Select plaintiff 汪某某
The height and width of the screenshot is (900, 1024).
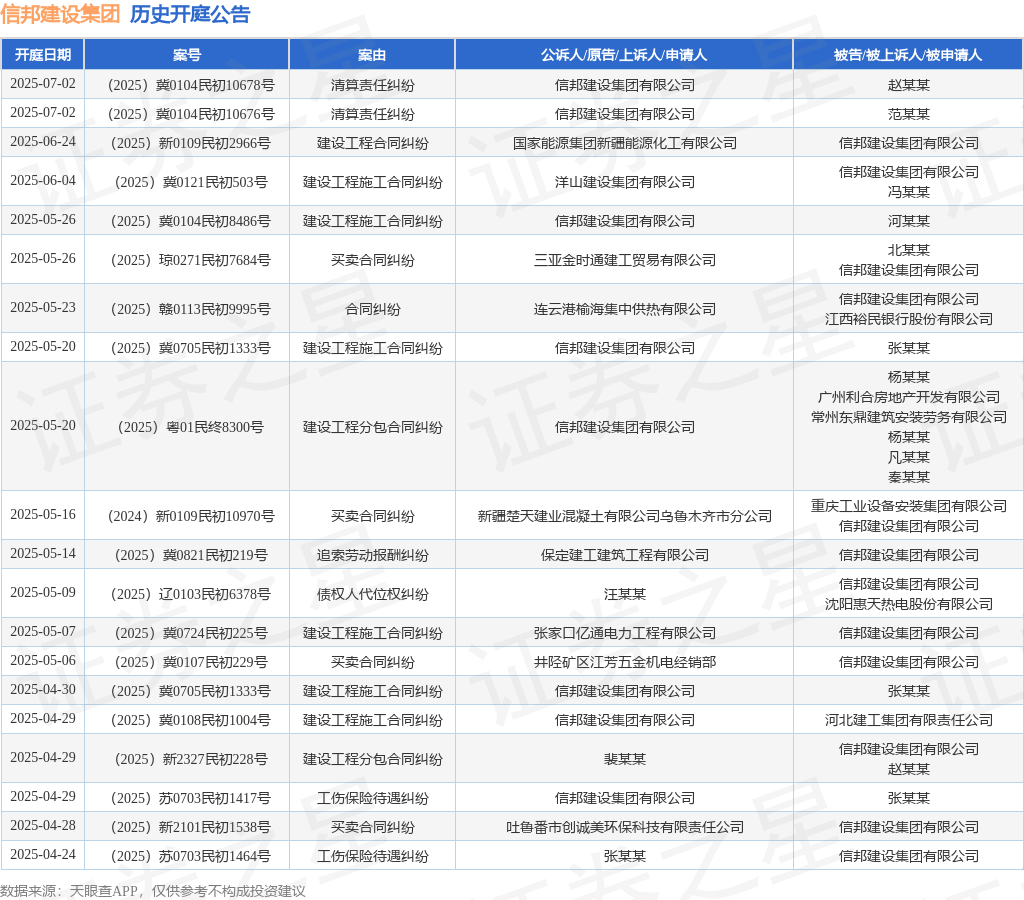(x=624, y=594)
